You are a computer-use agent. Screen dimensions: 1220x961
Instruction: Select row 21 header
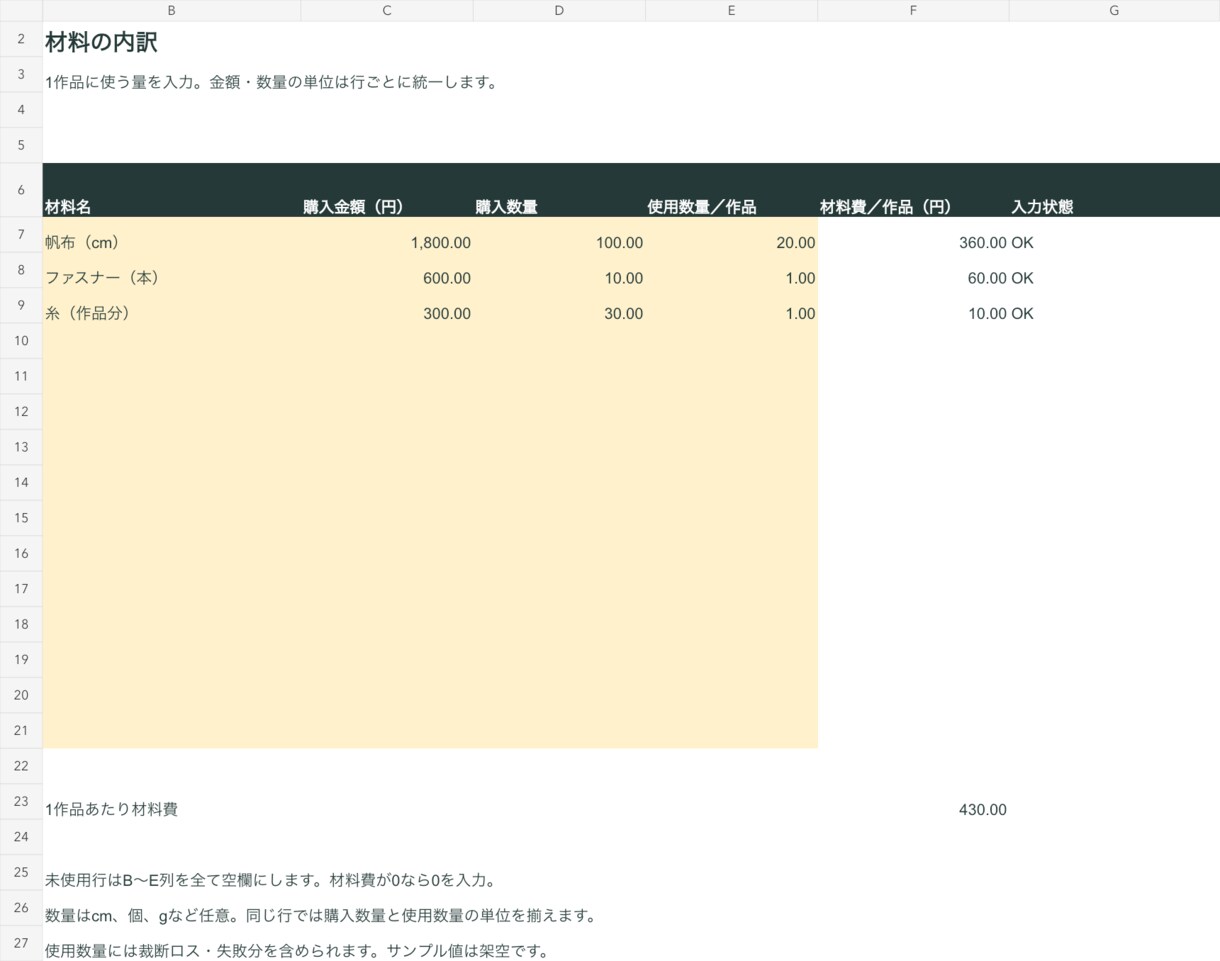21,731
